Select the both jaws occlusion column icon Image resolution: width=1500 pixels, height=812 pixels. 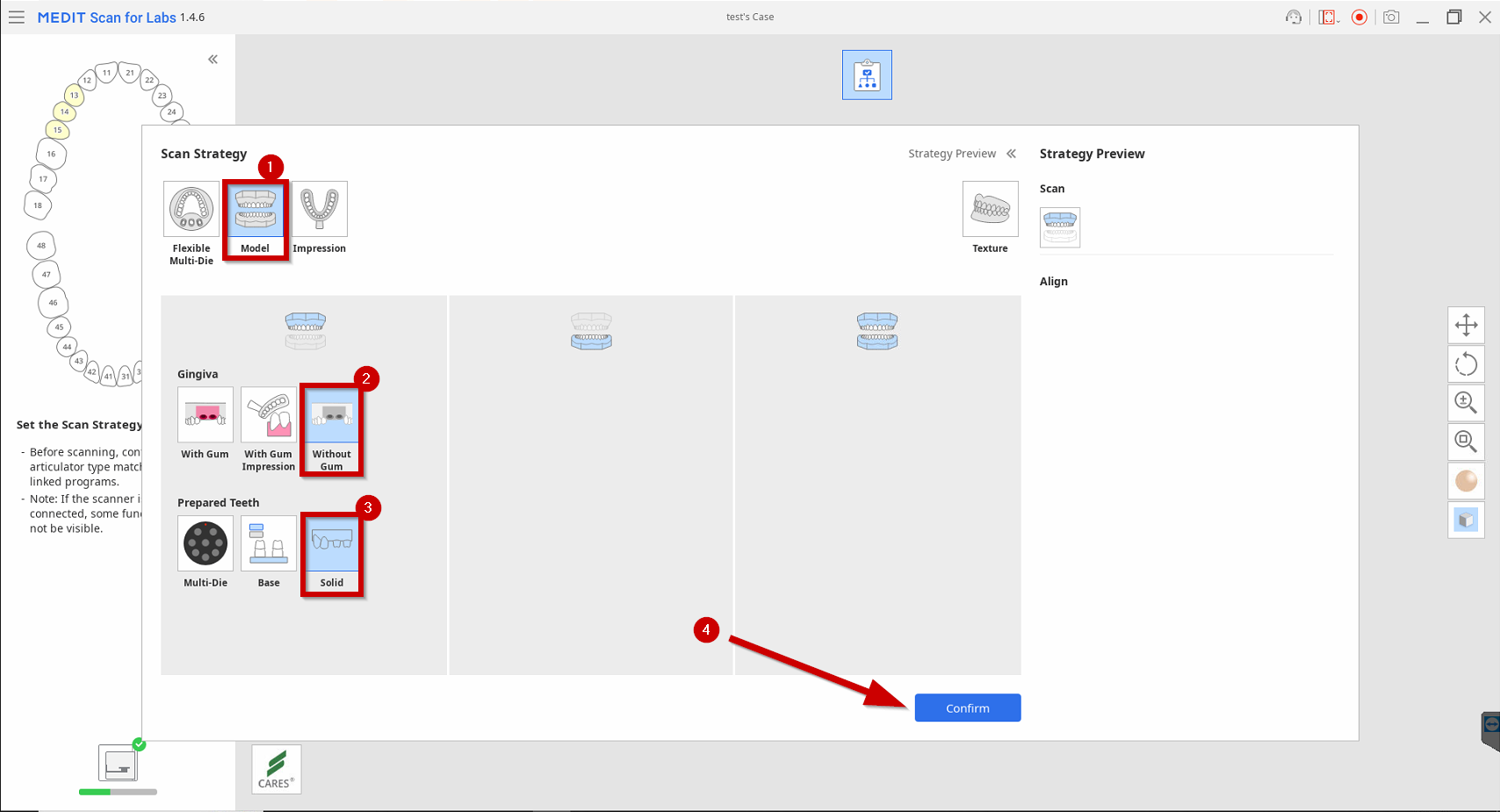coord(877,331)
